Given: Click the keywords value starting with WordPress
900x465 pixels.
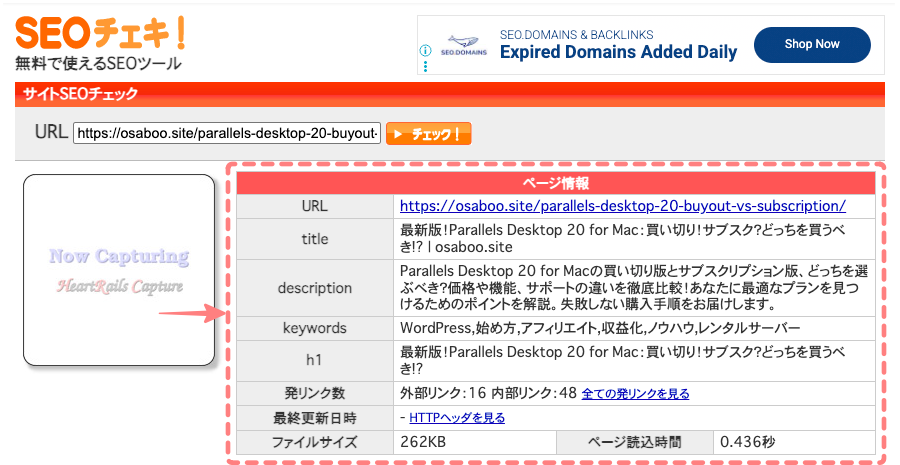Looking at the screenshot, I should coord(600,328).
